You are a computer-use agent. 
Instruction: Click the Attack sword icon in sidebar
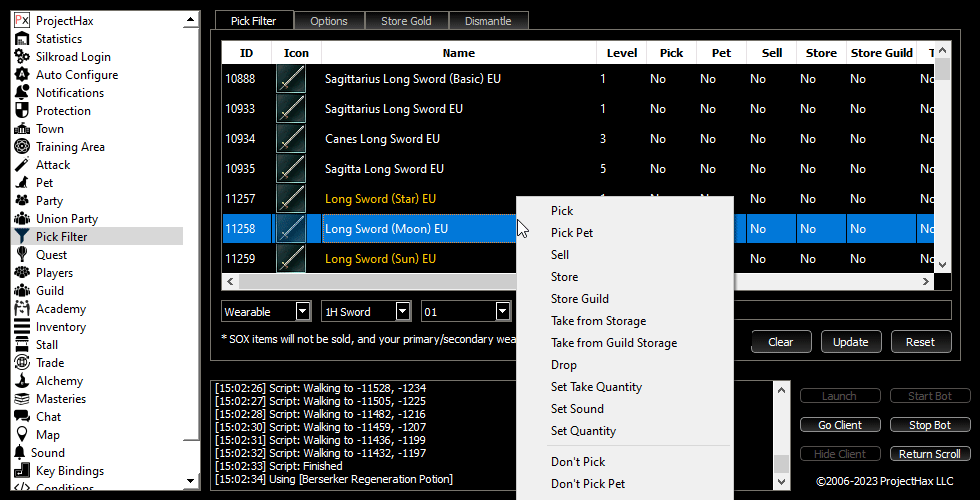[21, 165]
